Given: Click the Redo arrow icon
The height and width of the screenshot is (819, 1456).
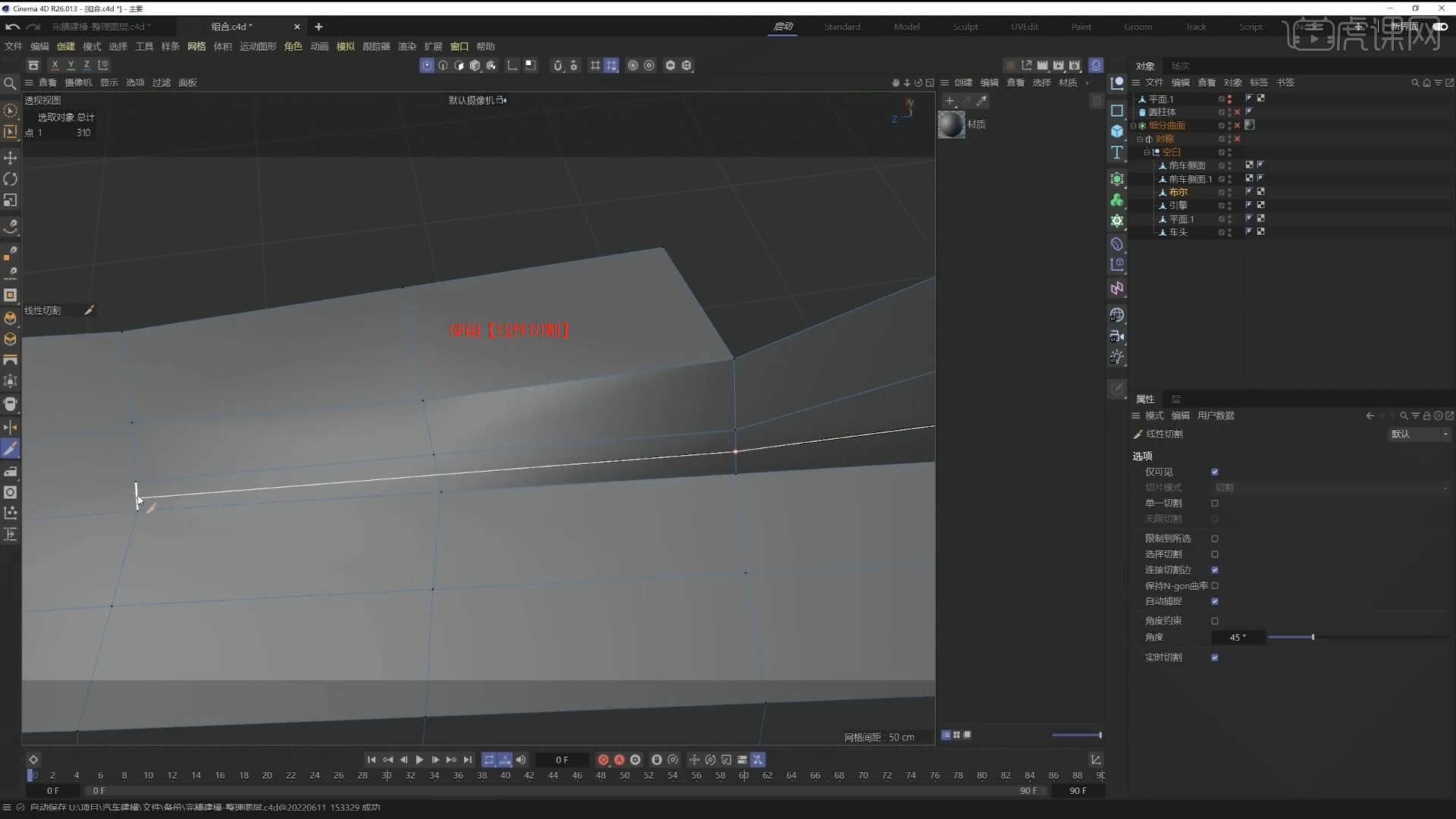Looking at the screenshot, I should tap(33, 27).
